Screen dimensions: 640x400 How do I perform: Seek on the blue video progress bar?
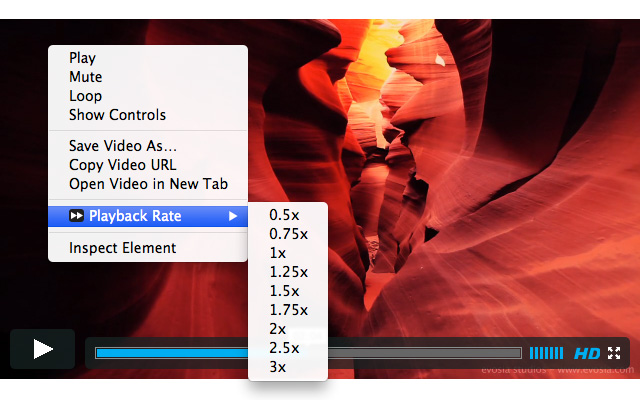(308, 353)
